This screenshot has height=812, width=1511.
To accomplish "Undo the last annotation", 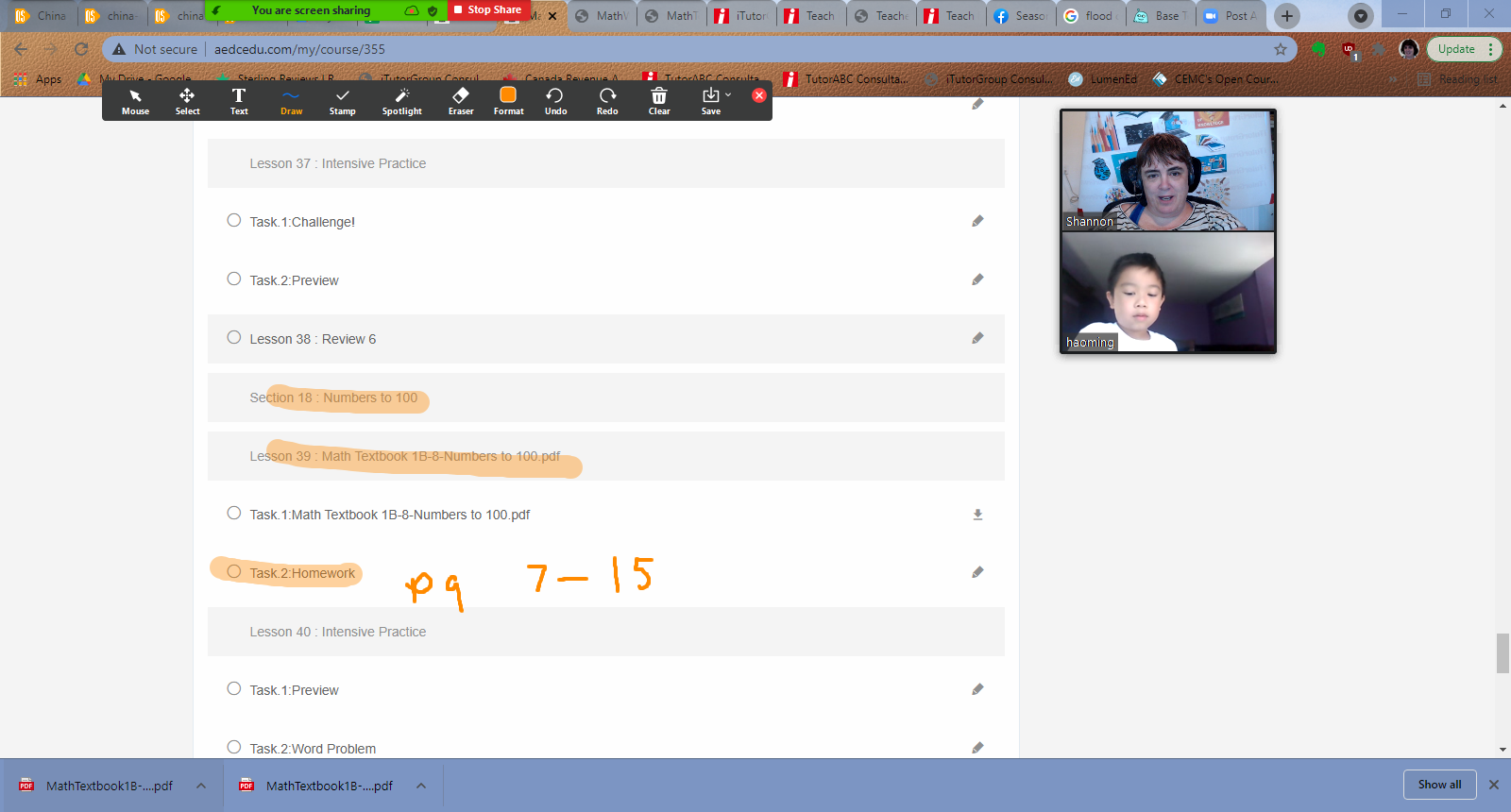I will (x=555, y=101).
